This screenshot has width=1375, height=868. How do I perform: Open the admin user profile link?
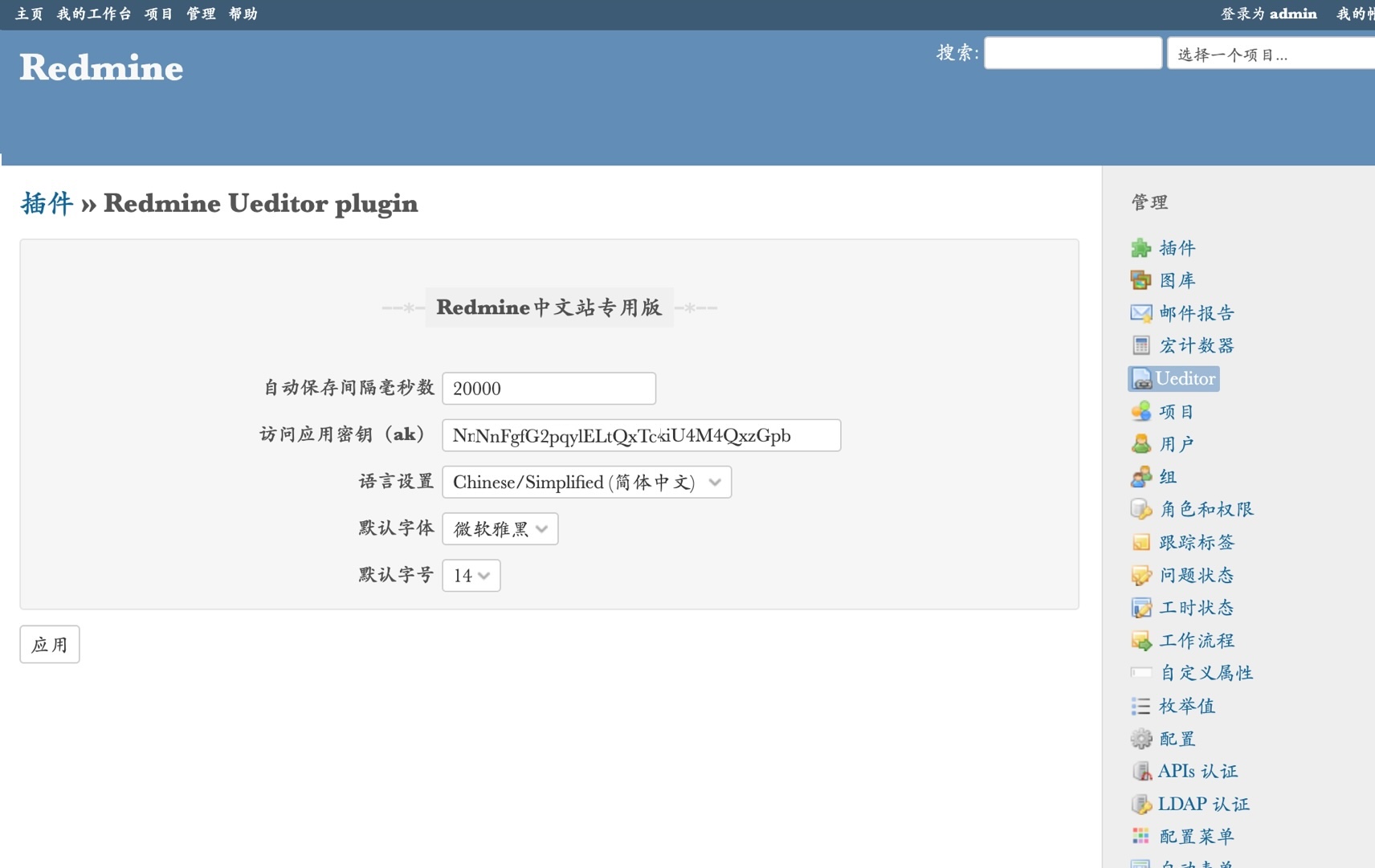[x=1293, y=14]
